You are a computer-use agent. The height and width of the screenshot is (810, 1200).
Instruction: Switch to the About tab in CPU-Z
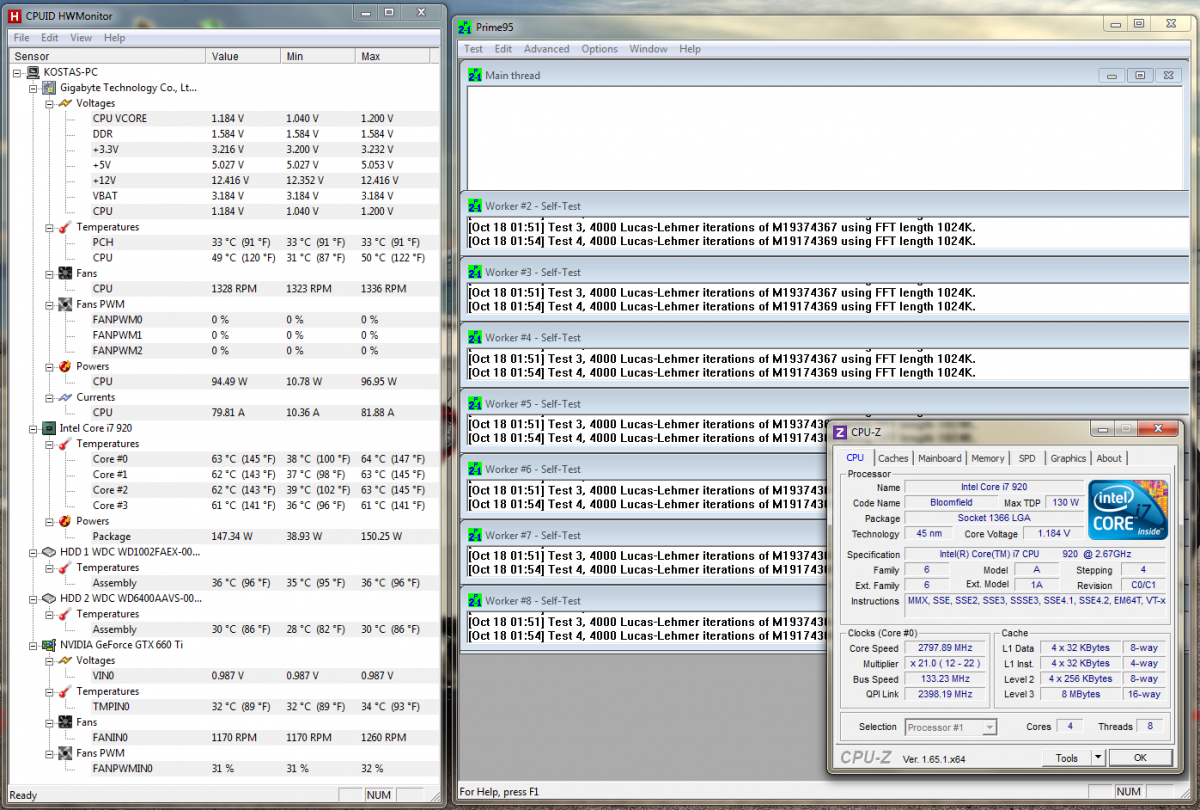tap(1109, 458)
